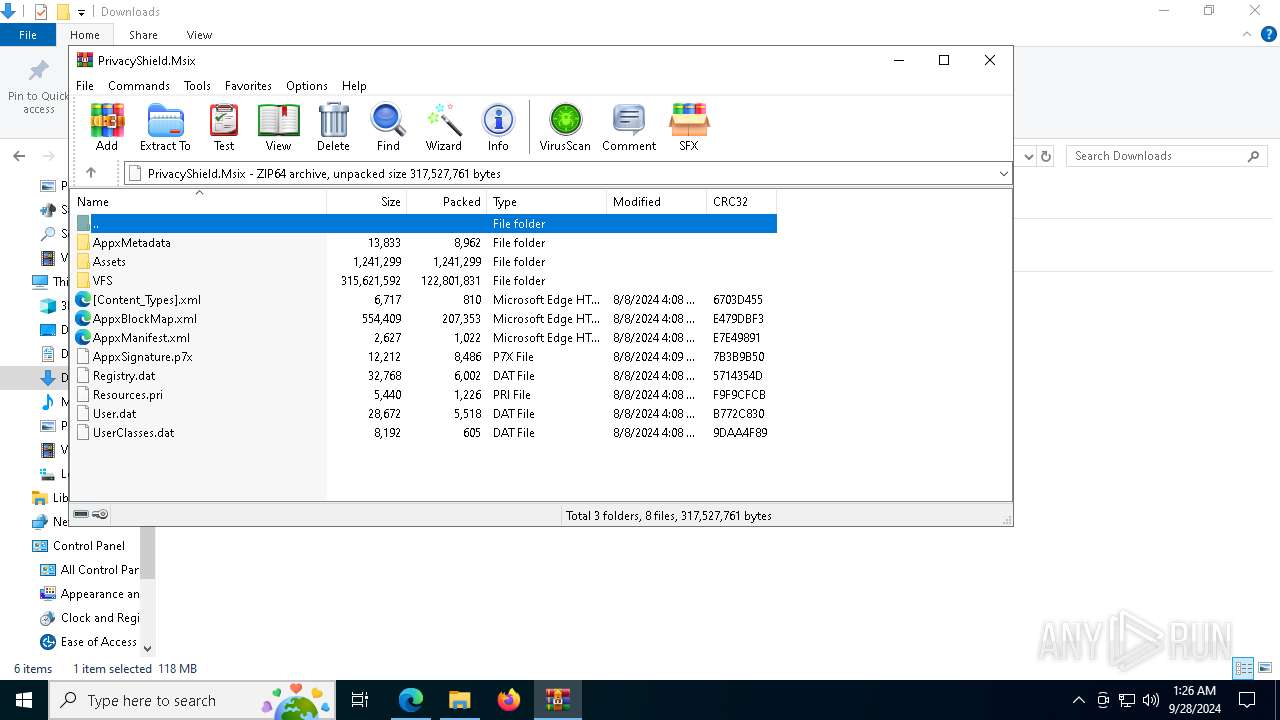
Task: Open the Explorer File tab
Action: click(28, 35)
